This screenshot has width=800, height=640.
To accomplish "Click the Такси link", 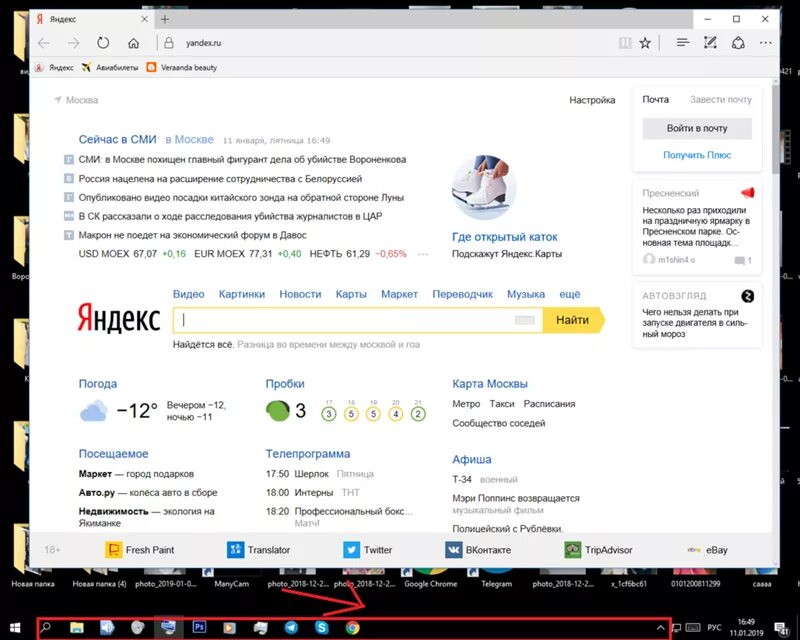I will coord(502,404).
